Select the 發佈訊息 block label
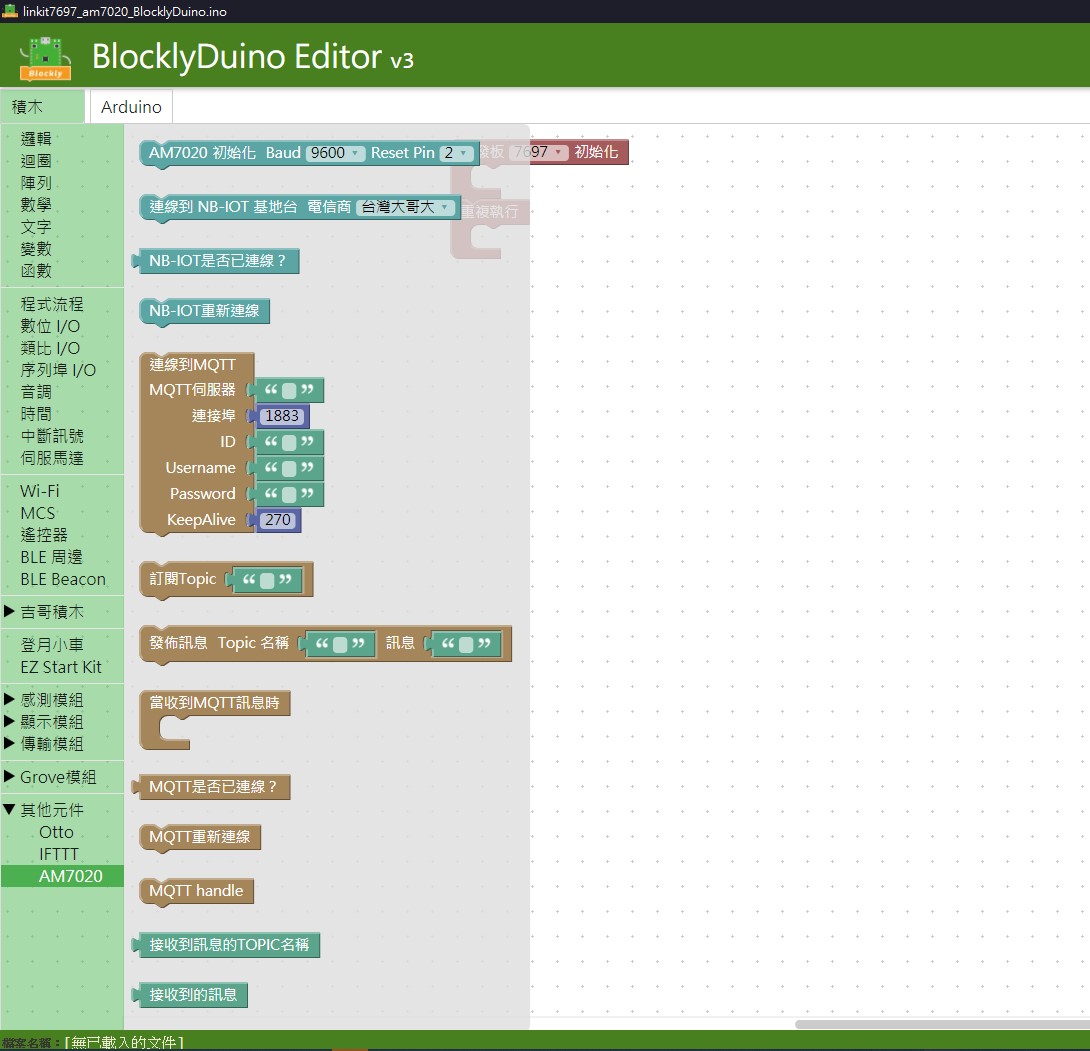1090x1051 pixels. point(179,643)
